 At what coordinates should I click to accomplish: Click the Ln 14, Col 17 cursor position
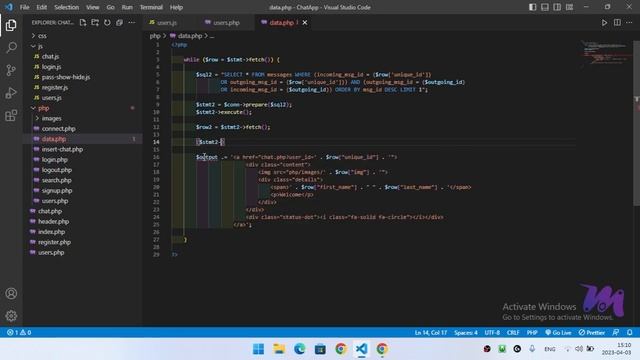(431, 333)
